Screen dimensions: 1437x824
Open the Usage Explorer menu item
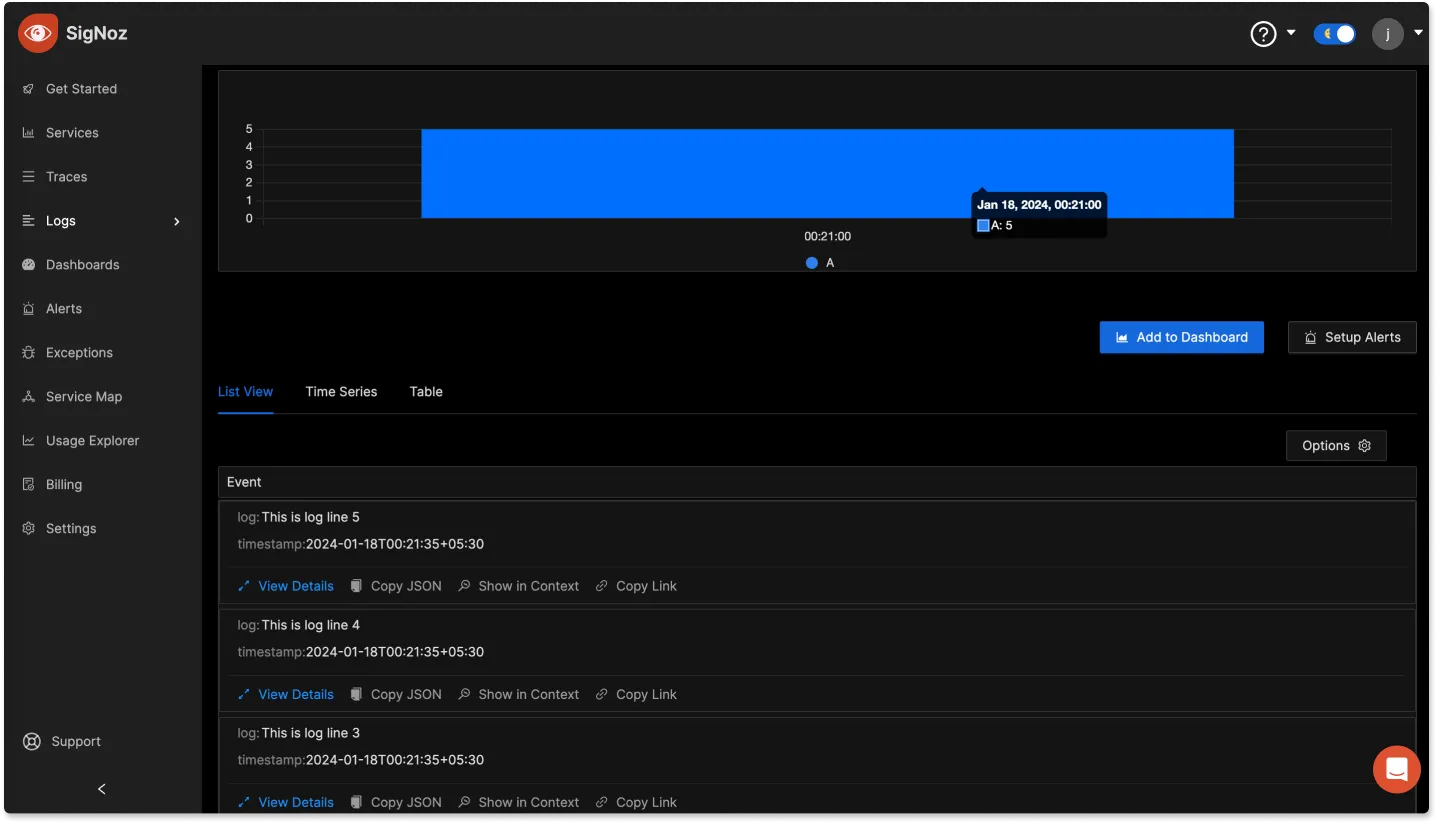pyautogui.click(x=92, y=441)
